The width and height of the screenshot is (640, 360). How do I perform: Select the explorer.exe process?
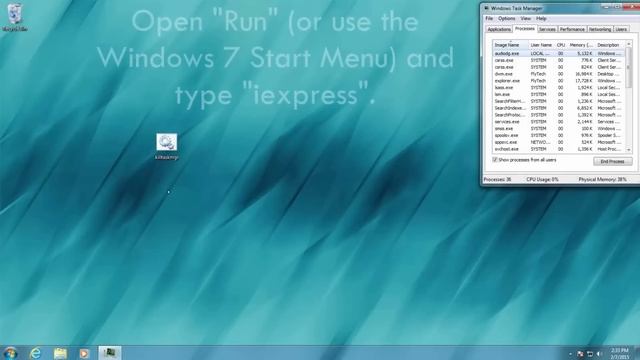click(x=559, y=81)
